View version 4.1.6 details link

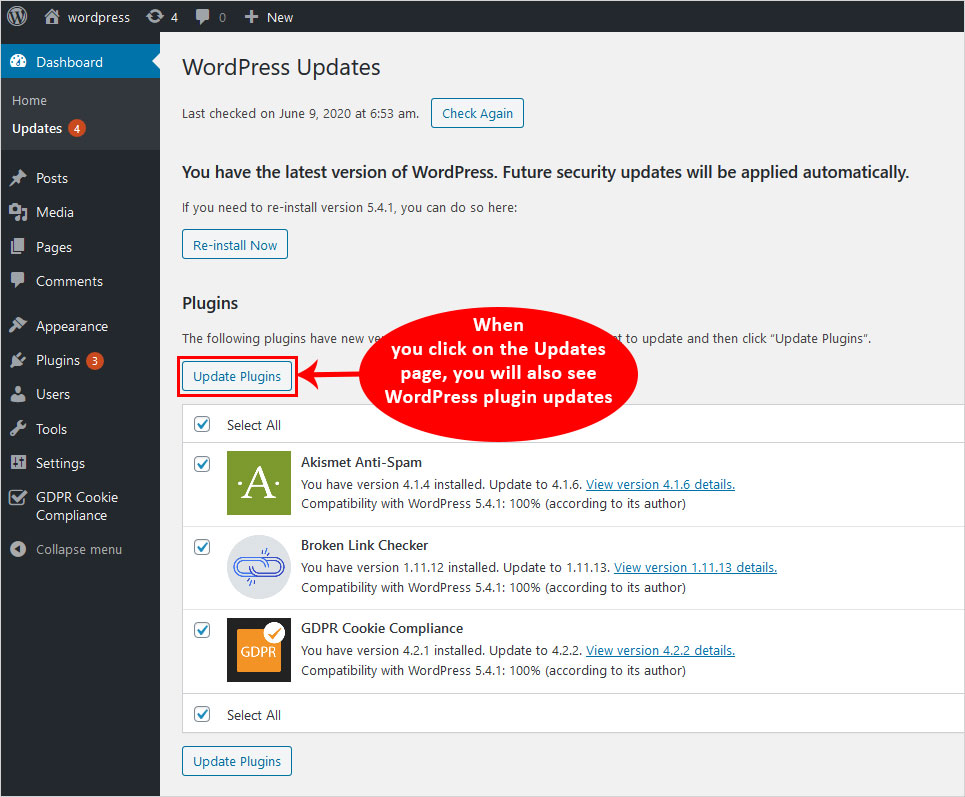pyautogui.click(x=660, y=484)
